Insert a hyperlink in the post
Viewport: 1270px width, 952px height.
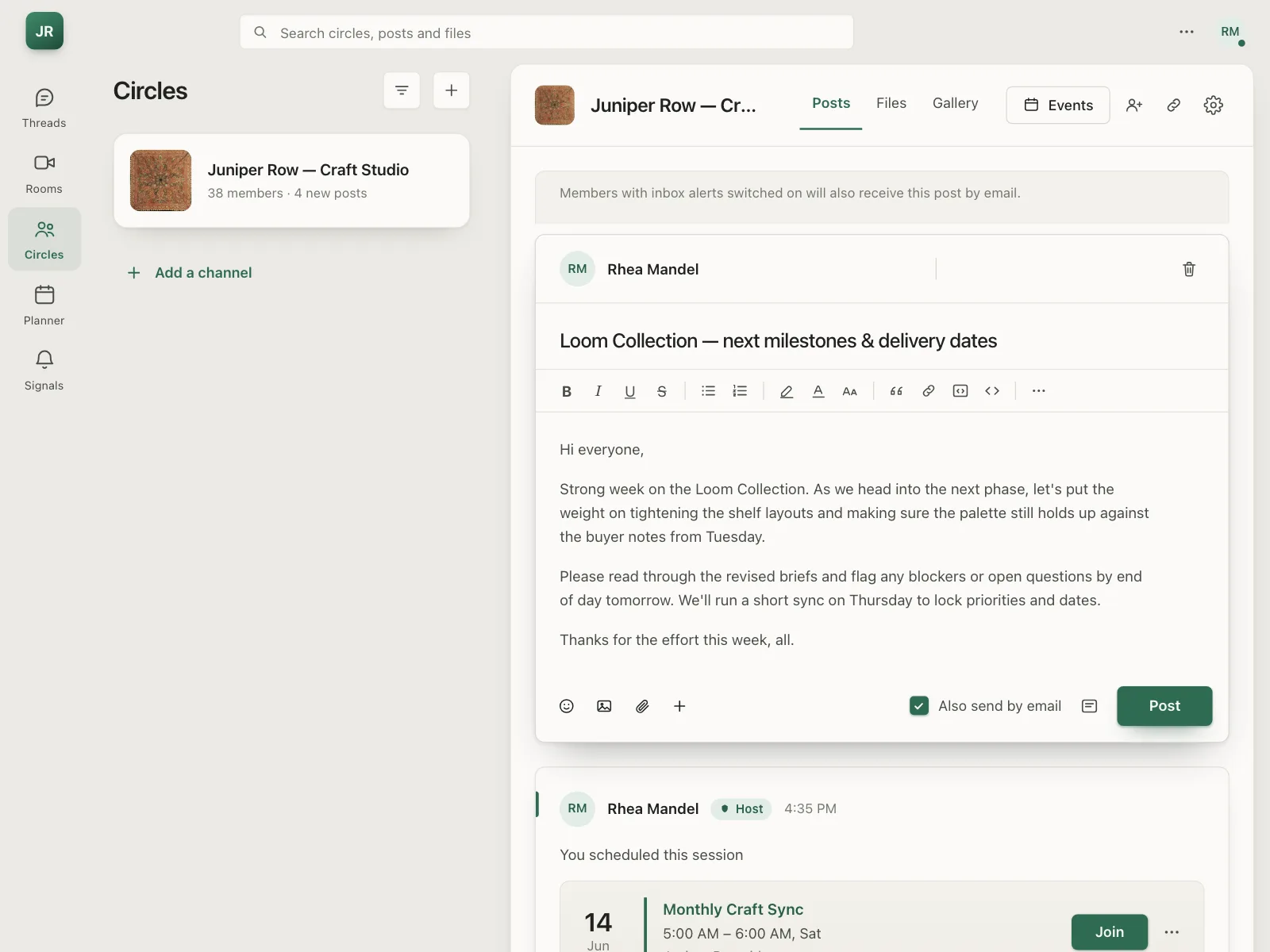pyautogui.click(x=929, y=391)
